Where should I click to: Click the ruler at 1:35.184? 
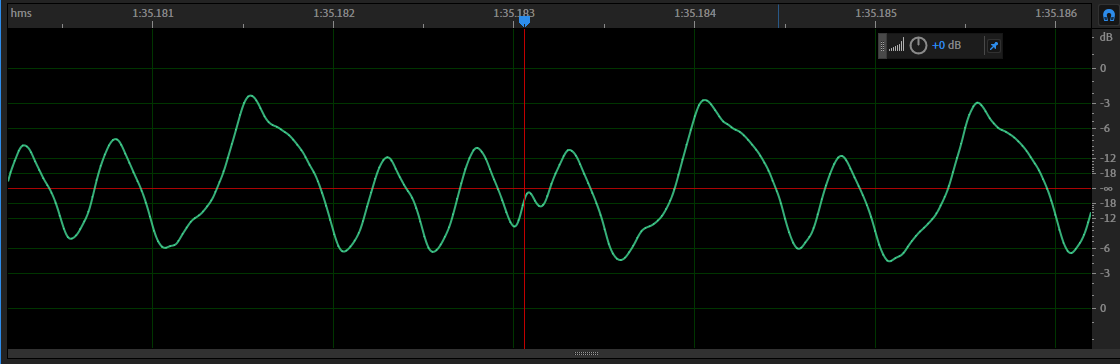695,13
